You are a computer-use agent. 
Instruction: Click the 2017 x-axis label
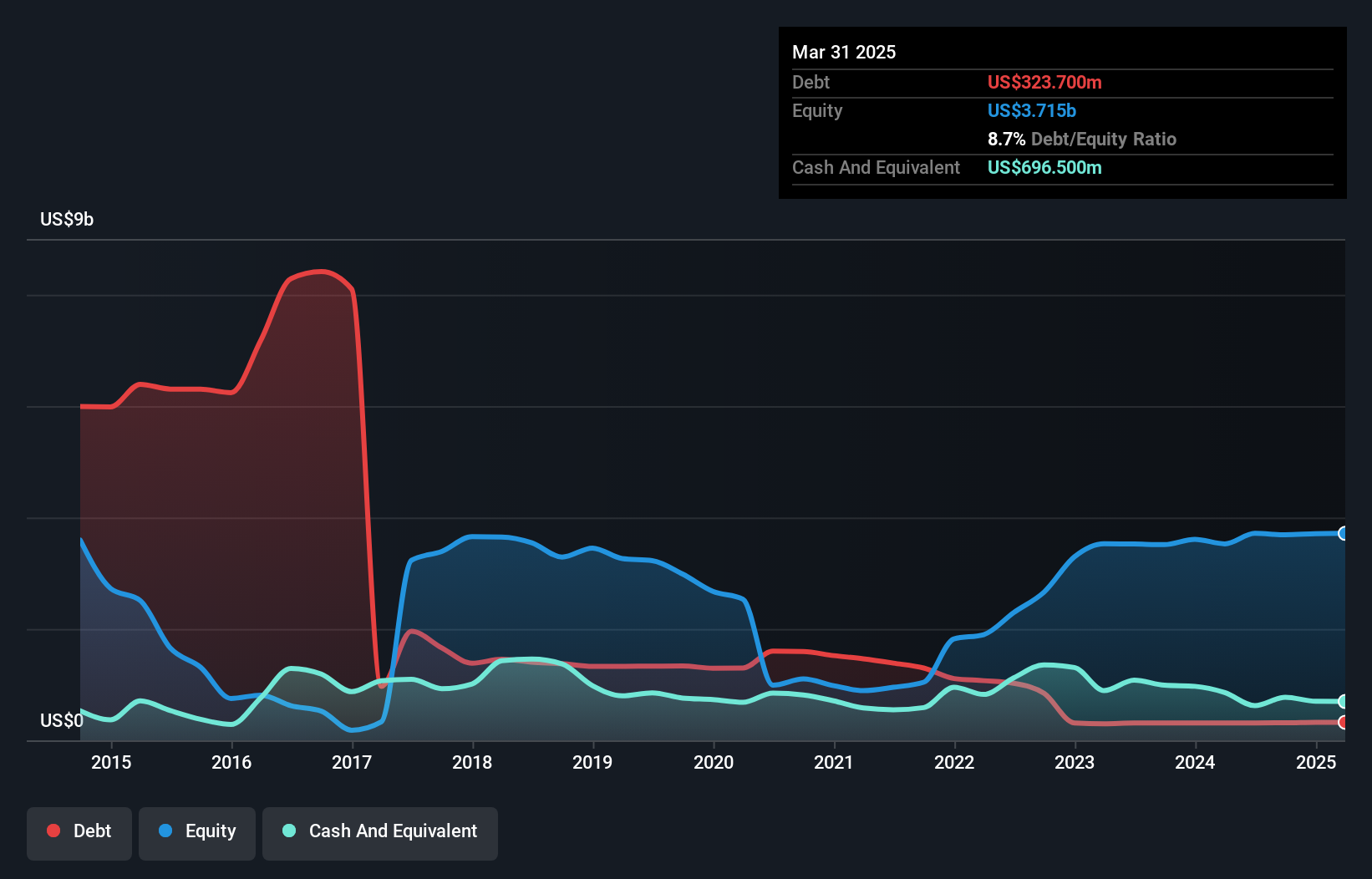coord(352,762)
